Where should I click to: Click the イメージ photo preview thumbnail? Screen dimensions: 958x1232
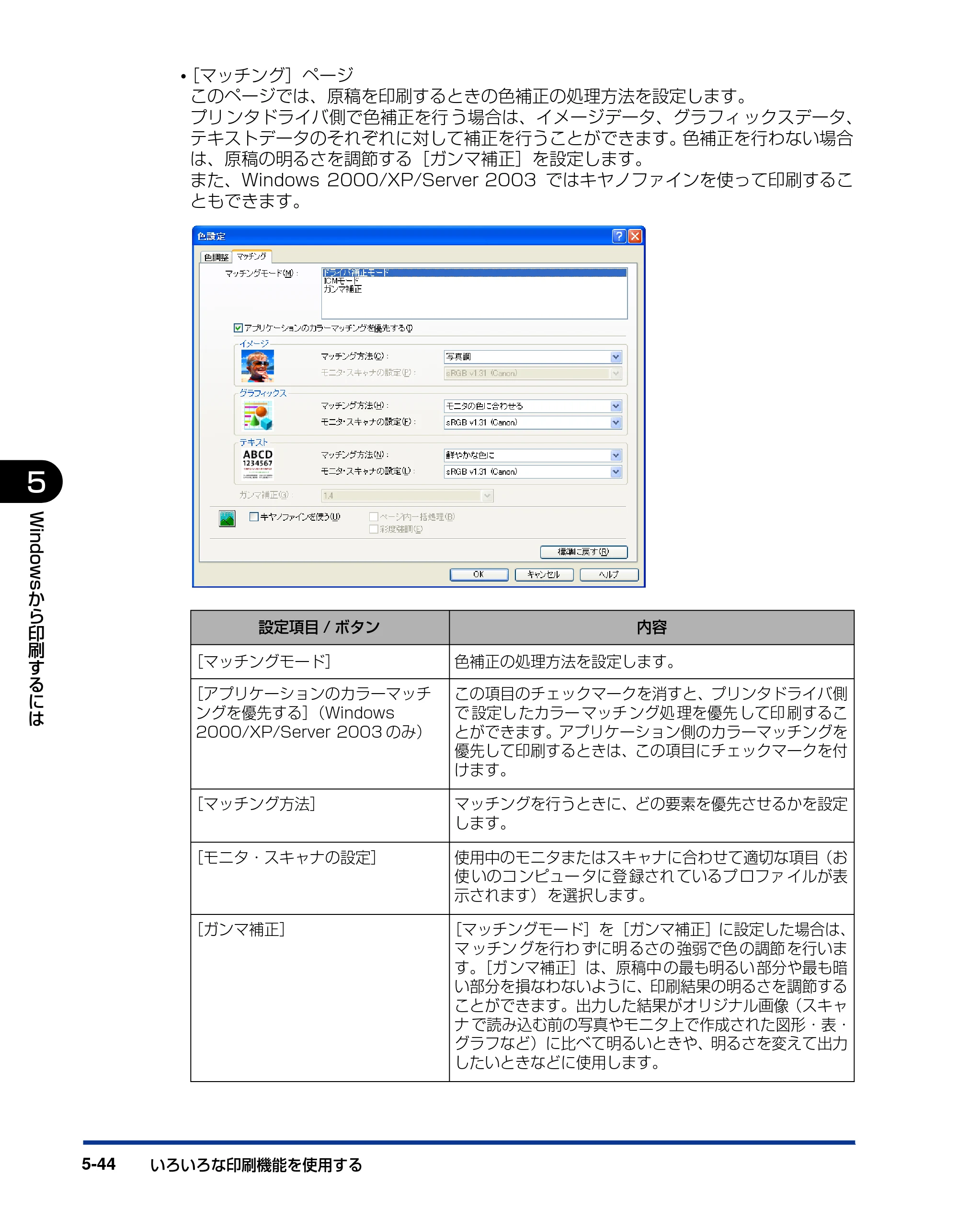click(x=257, y=365)
